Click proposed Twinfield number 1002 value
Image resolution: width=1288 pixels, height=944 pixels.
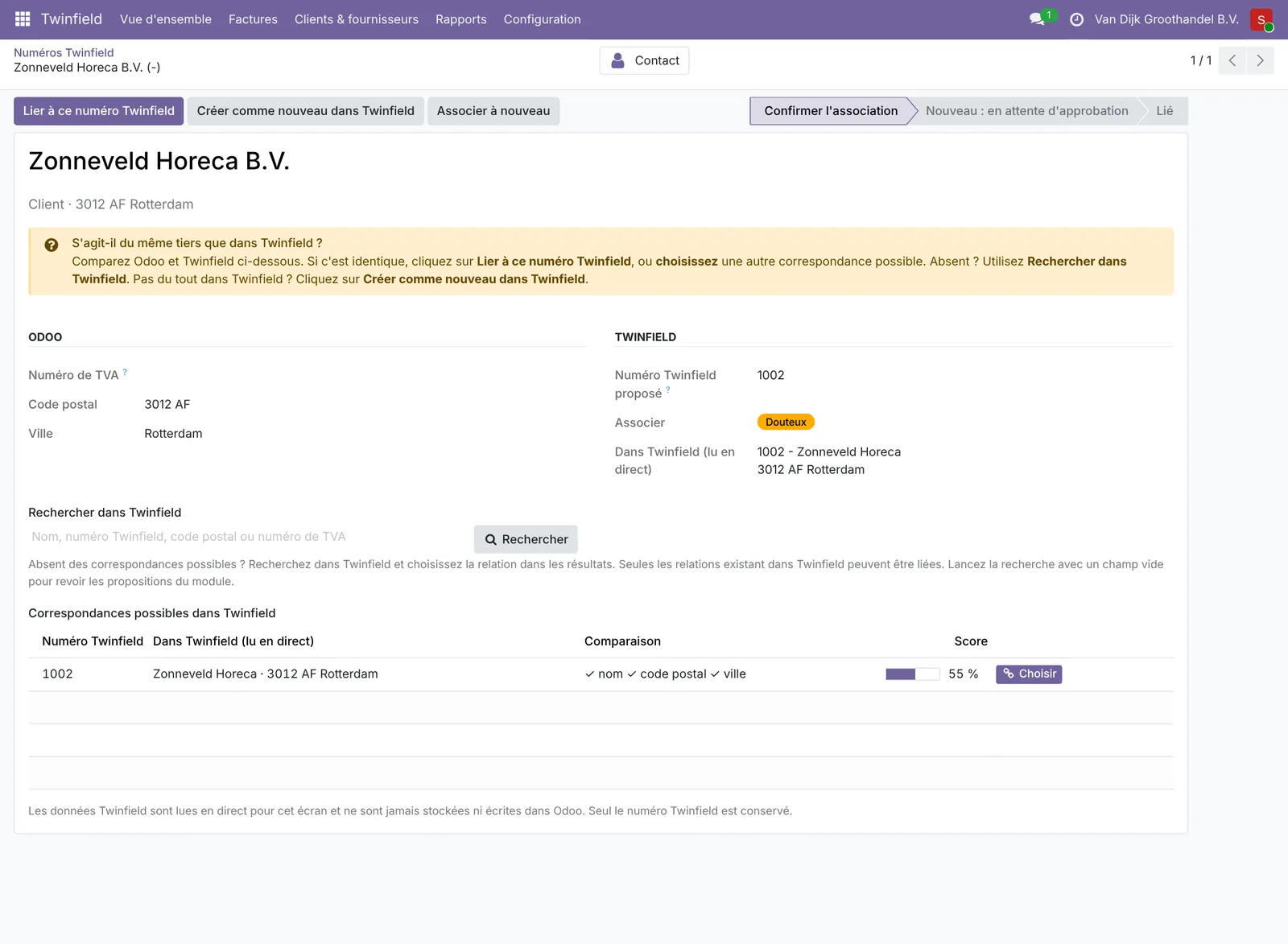[770, 375]
